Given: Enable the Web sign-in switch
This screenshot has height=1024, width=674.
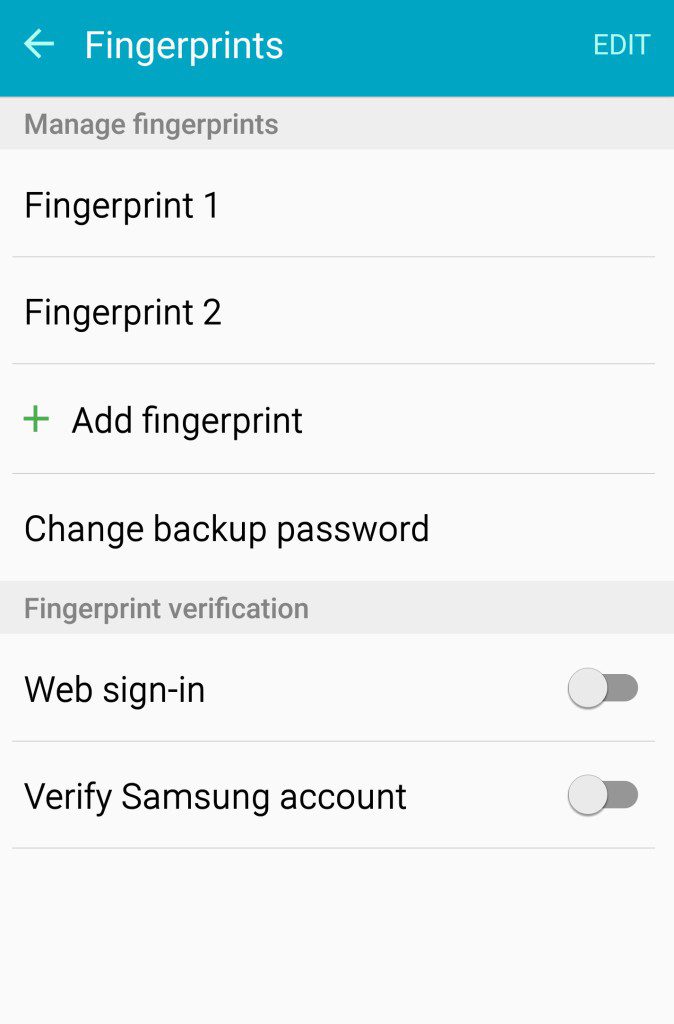Looking at the screenshot, I should coord(603,688).
